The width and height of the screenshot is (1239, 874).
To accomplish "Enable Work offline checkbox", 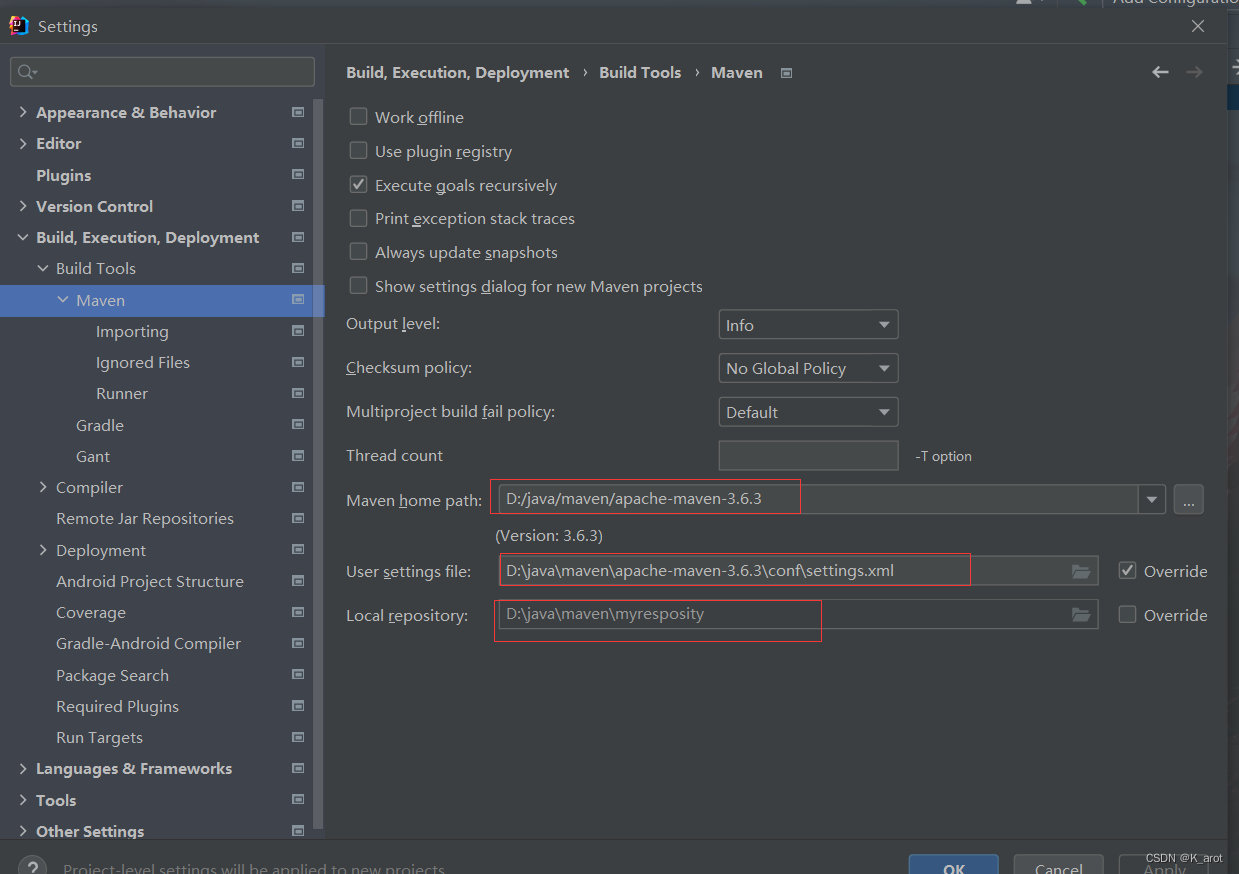I will click(x=358, y=117).
